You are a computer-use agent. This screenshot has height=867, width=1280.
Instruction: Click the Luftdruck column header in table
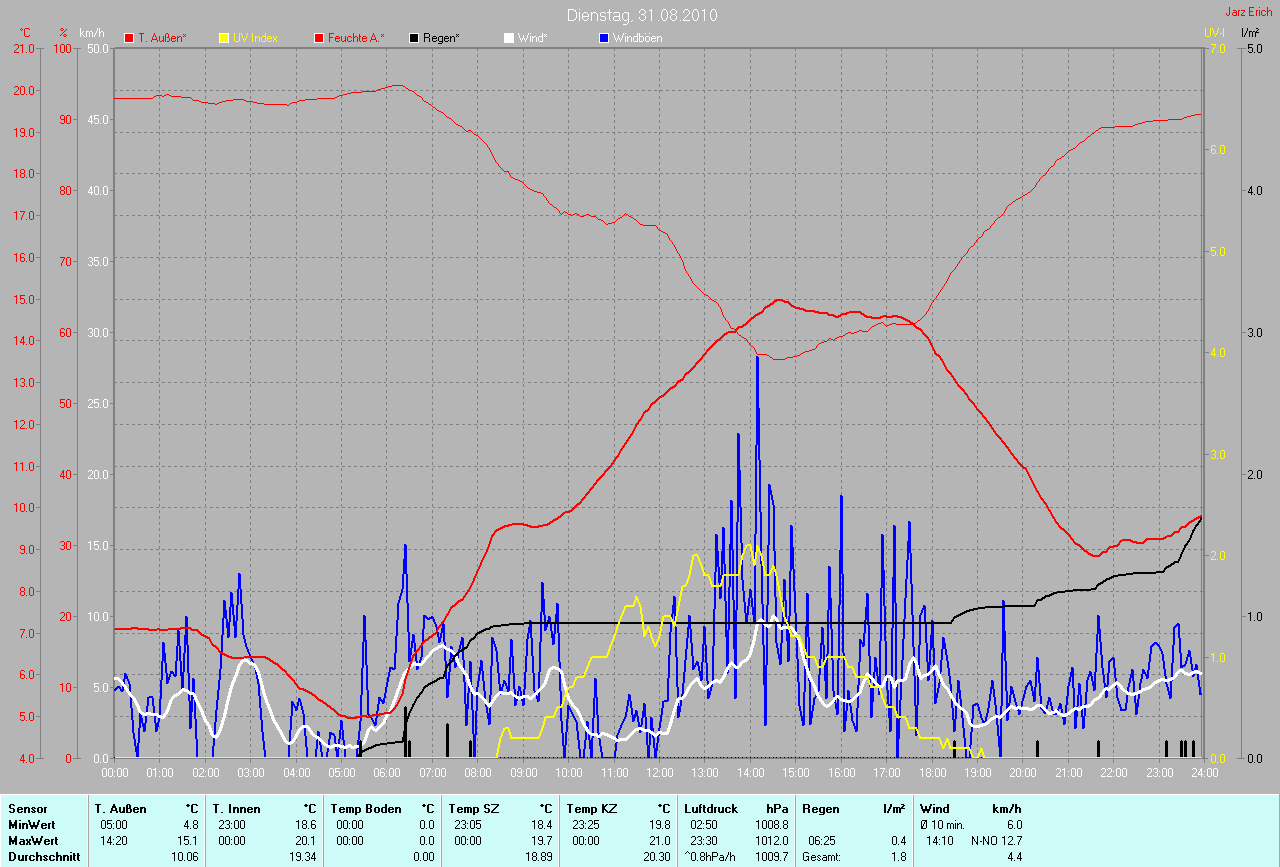click(709, 808)
